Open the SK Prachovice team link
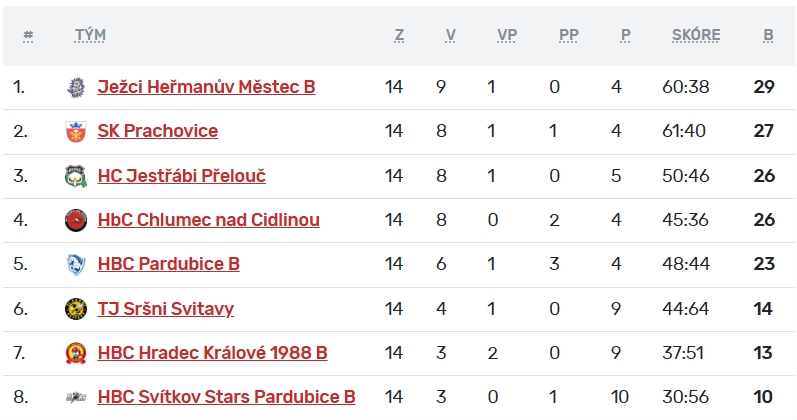 click(x=157, y=131)
